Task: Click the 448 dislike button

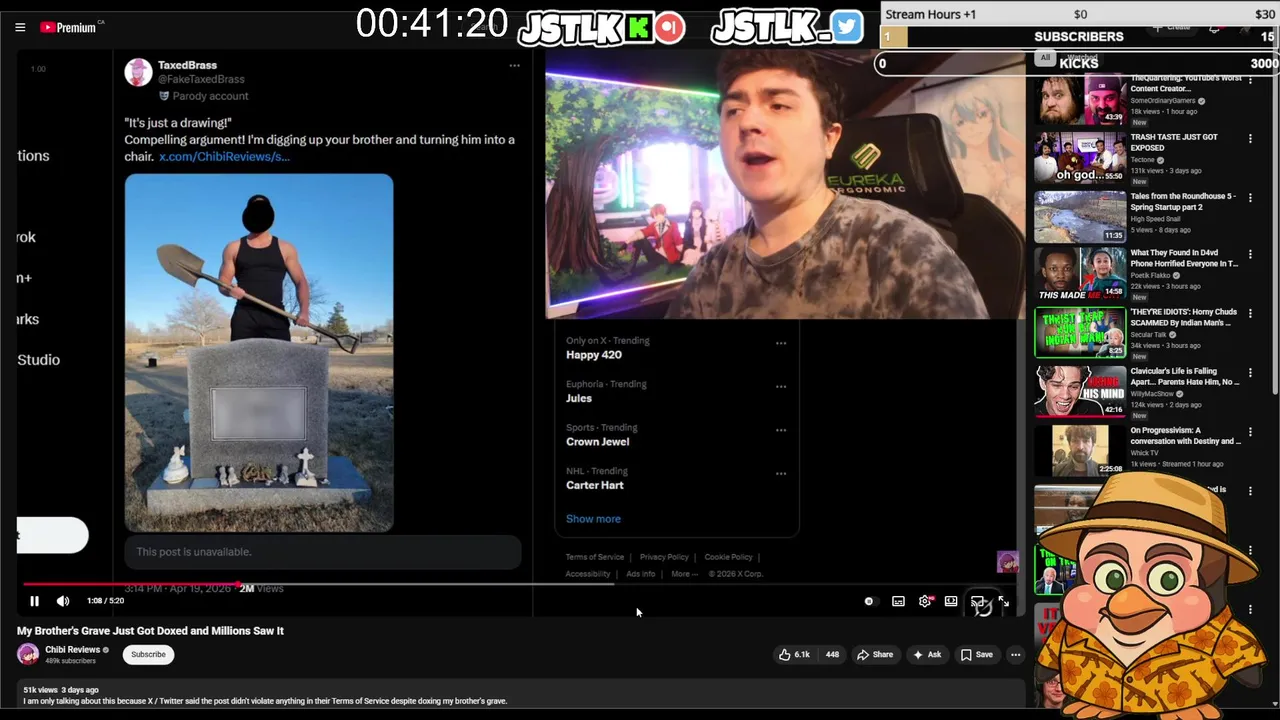Action: point(832,655)
